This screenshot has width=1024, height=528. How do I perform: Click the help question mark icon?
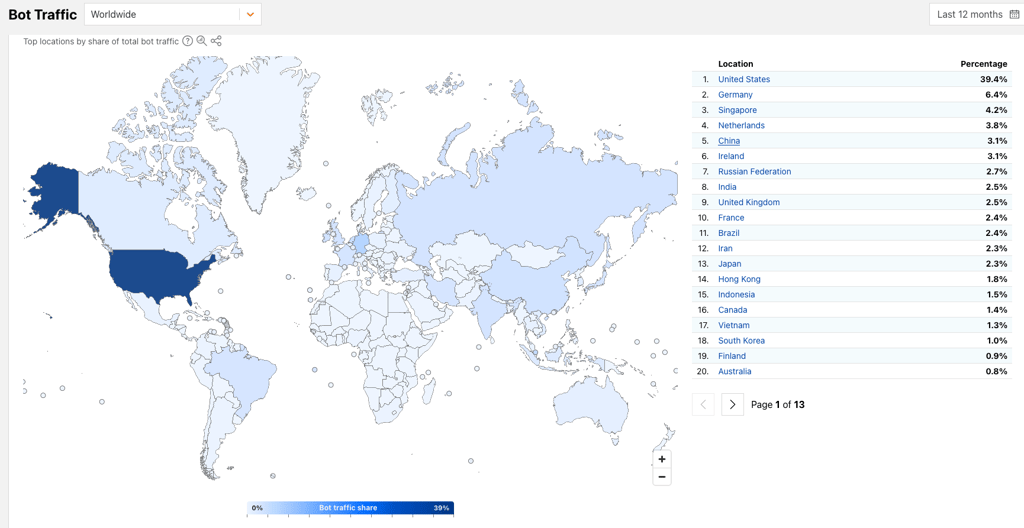coord(187,41)
